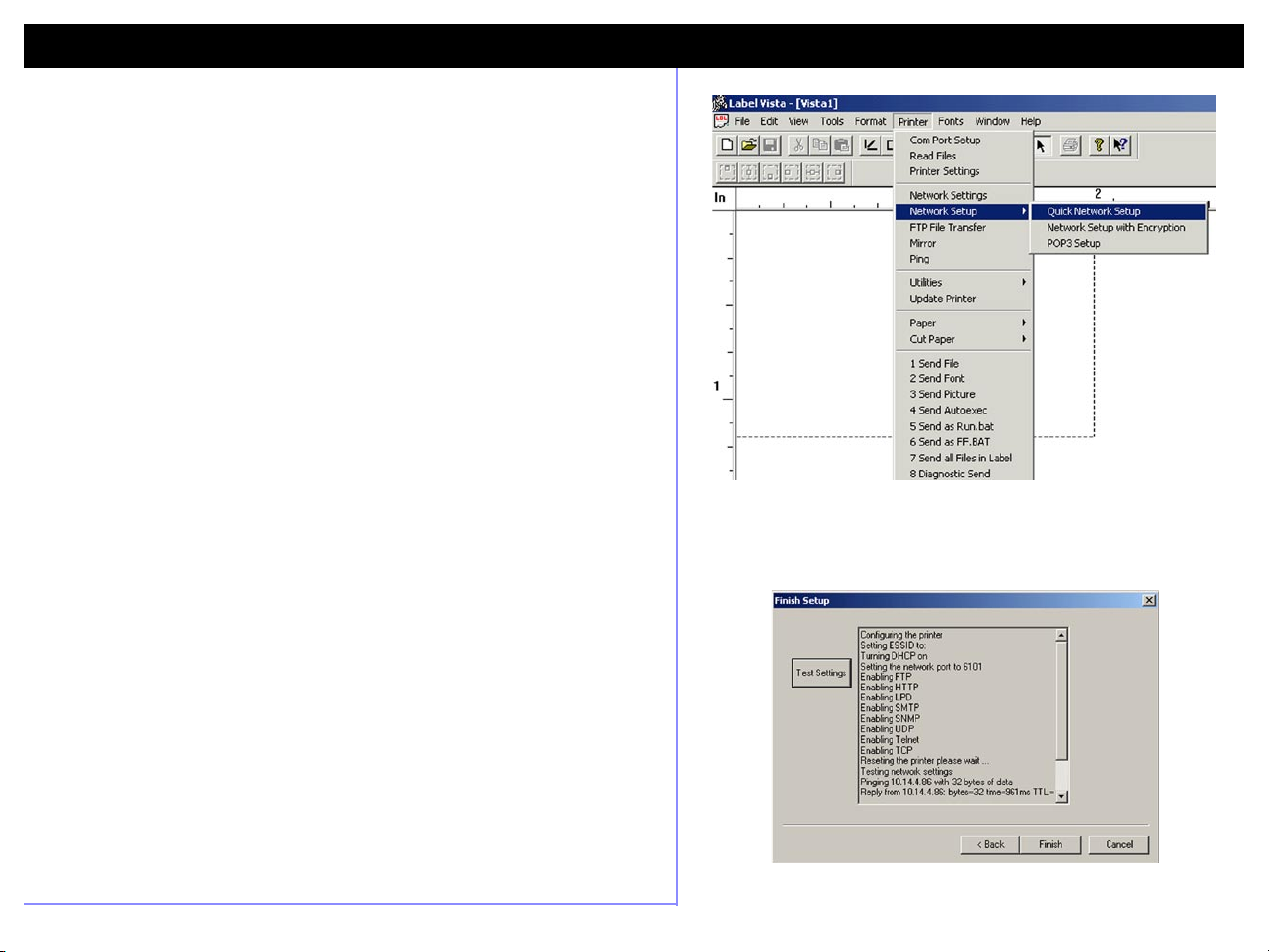
Task: Open the Window menu
Action: pyautogui.click(x=993, y=122)
